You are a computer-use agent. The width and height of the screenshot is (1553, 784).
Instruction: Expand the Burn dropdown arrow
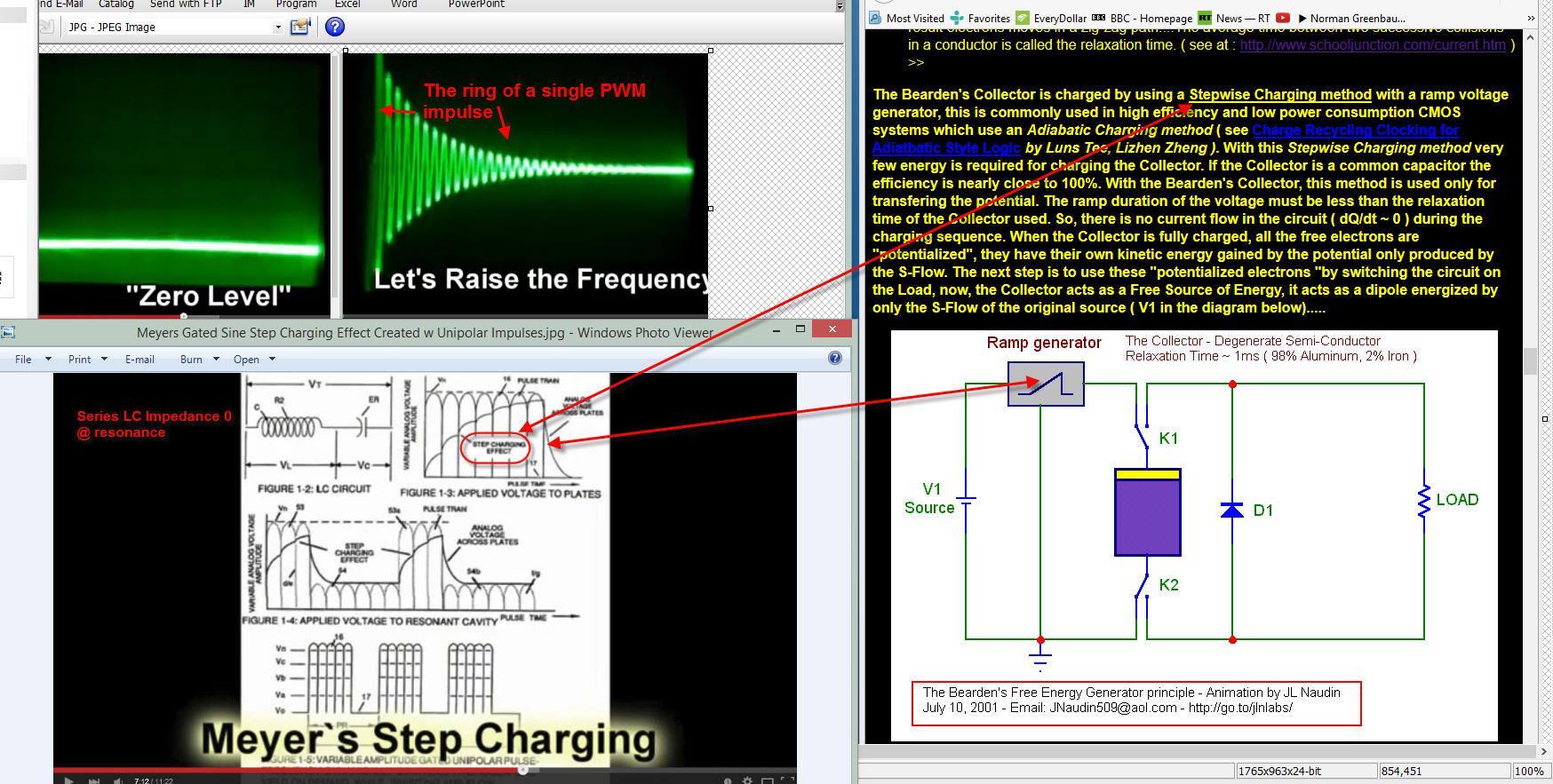coord(216,360)
